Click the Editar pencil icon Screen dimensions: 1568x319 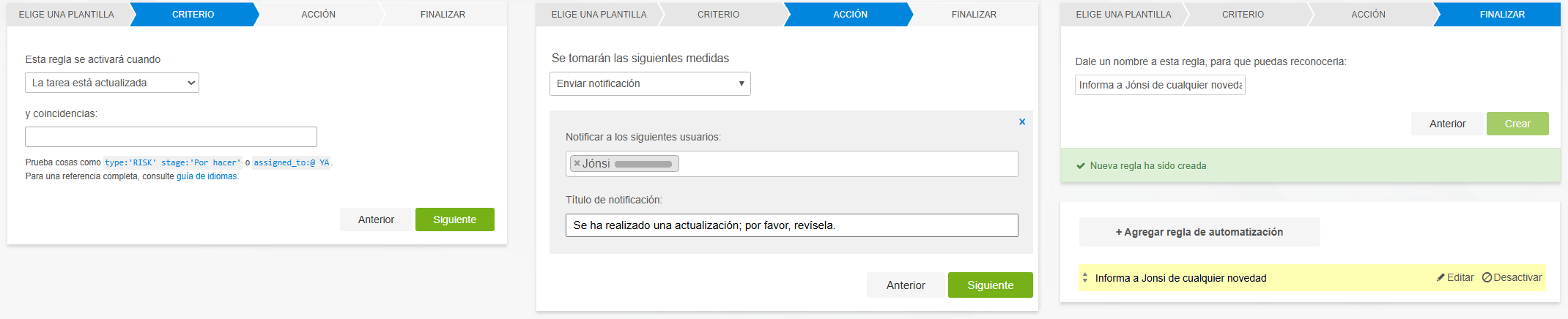pos(1441,278)
